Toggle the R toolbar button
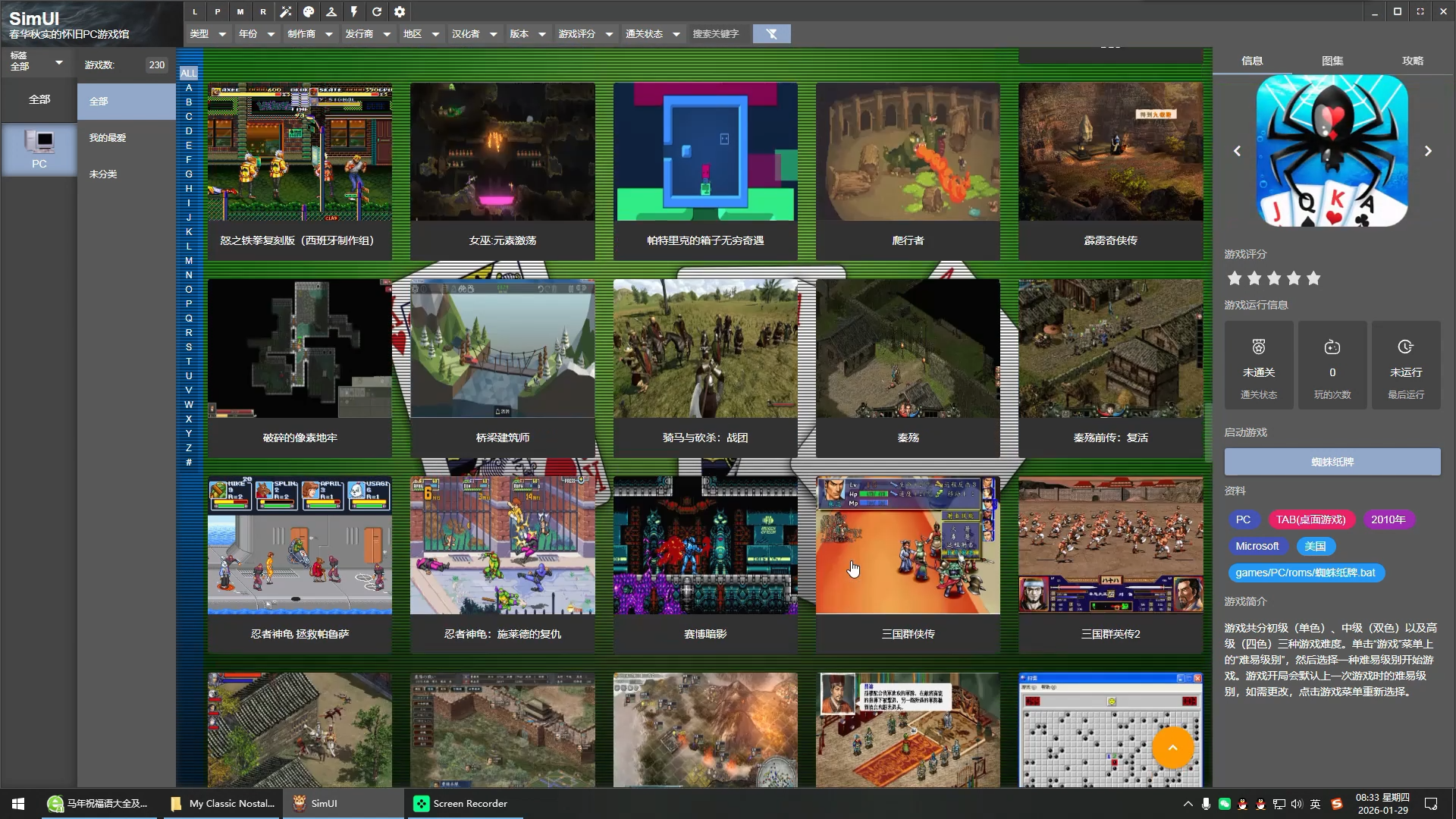The image size is (1456, 819). click(263, 11)
